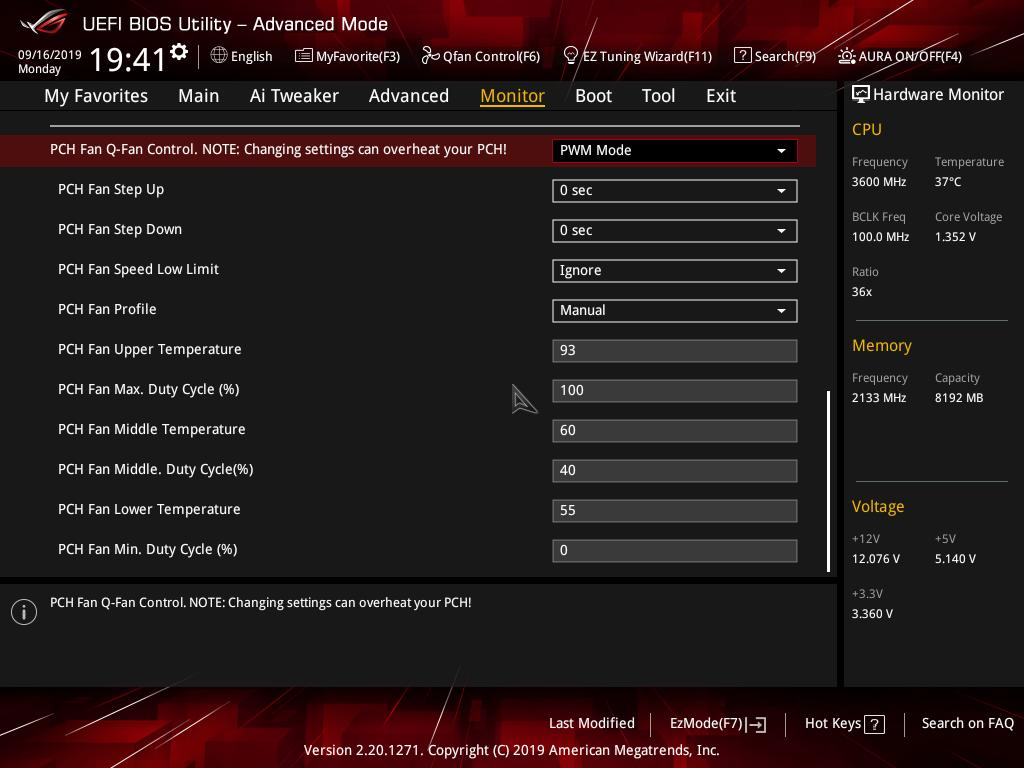
Task: Select PCH Fan Lower Temperature label
Action: (x=149, y=509)
